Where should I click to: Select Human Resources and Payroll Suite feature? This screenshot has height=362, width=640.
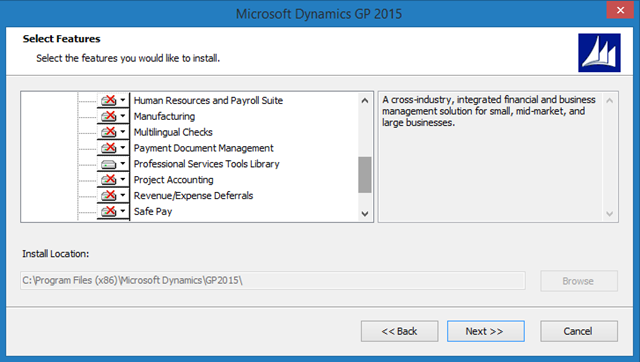point(208,100)
